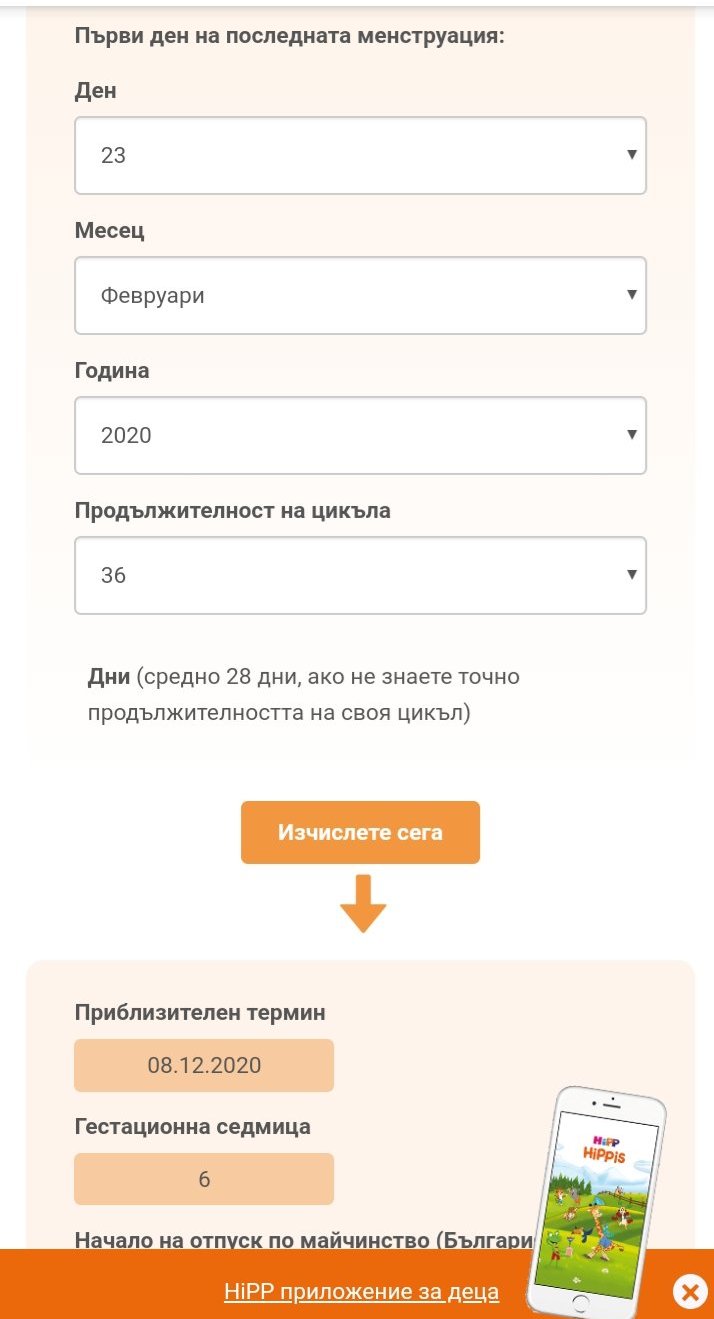Open the HiPP приложение за деца link
The image size is (714, 1319).
pyautogui.click(x=361, y=1292)
